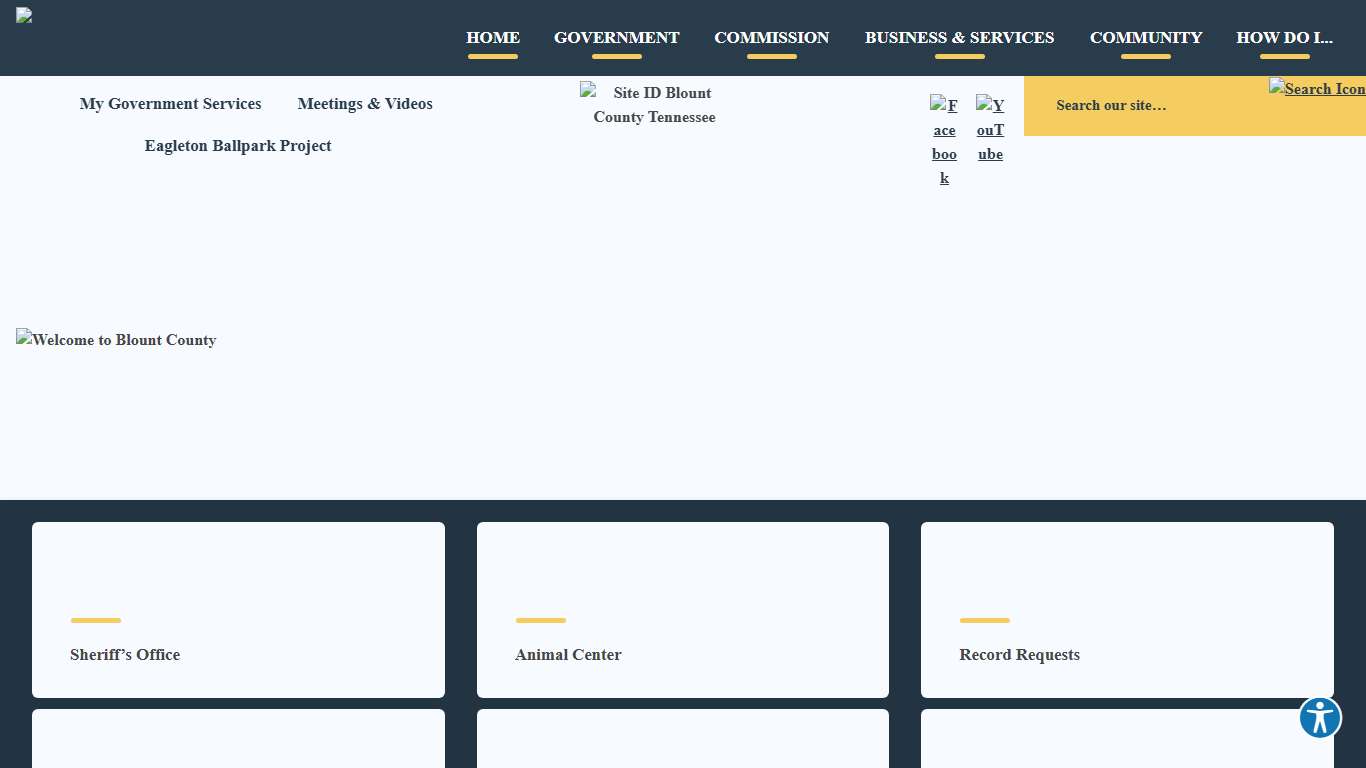The image size is (1366, 768).
Task: Select the HOME navigation tab
Action: (493, 37)
